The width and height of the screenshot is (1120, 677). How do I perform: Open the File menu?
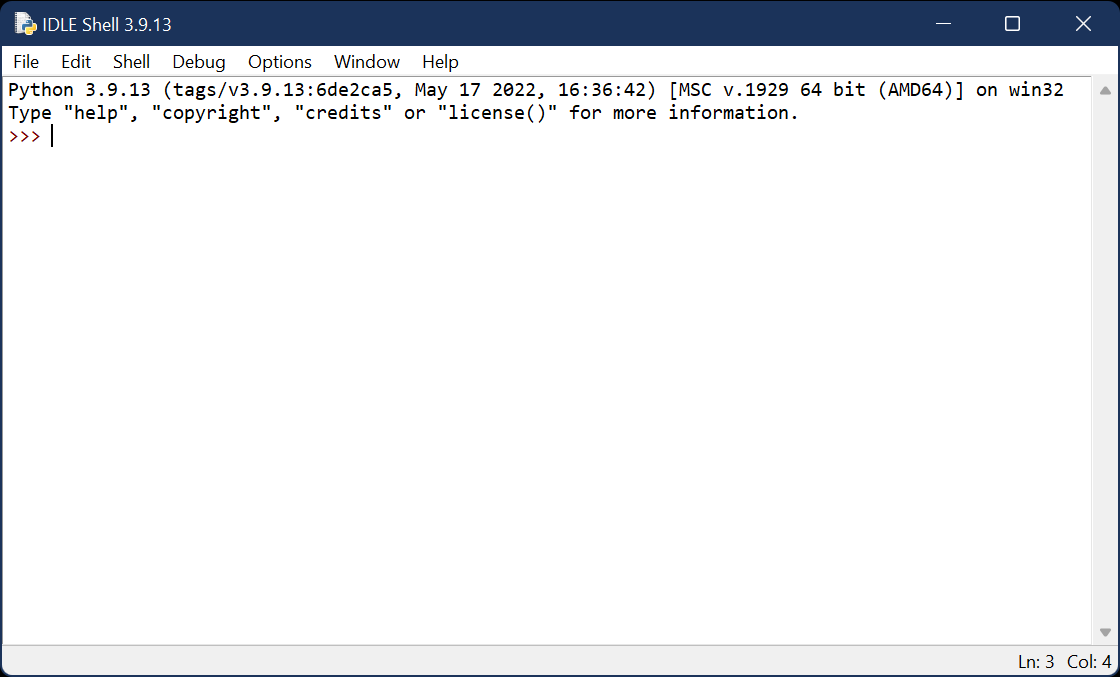(26, 62)
